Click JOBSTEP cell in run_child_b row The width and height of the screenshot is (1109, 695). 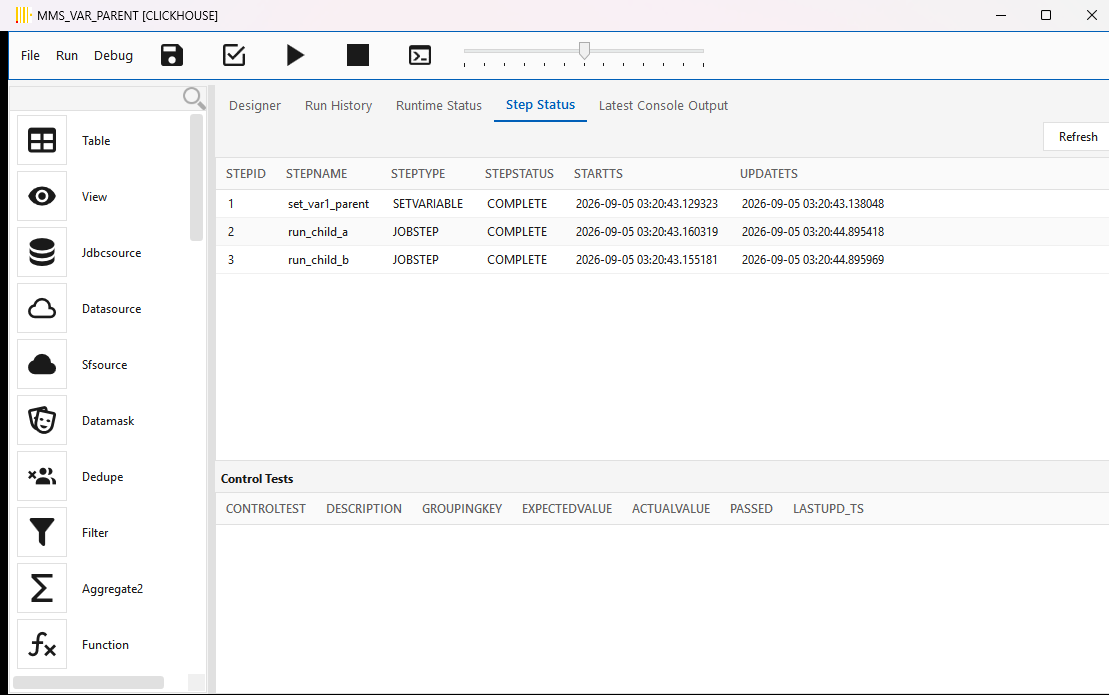[x=416, y=259]
